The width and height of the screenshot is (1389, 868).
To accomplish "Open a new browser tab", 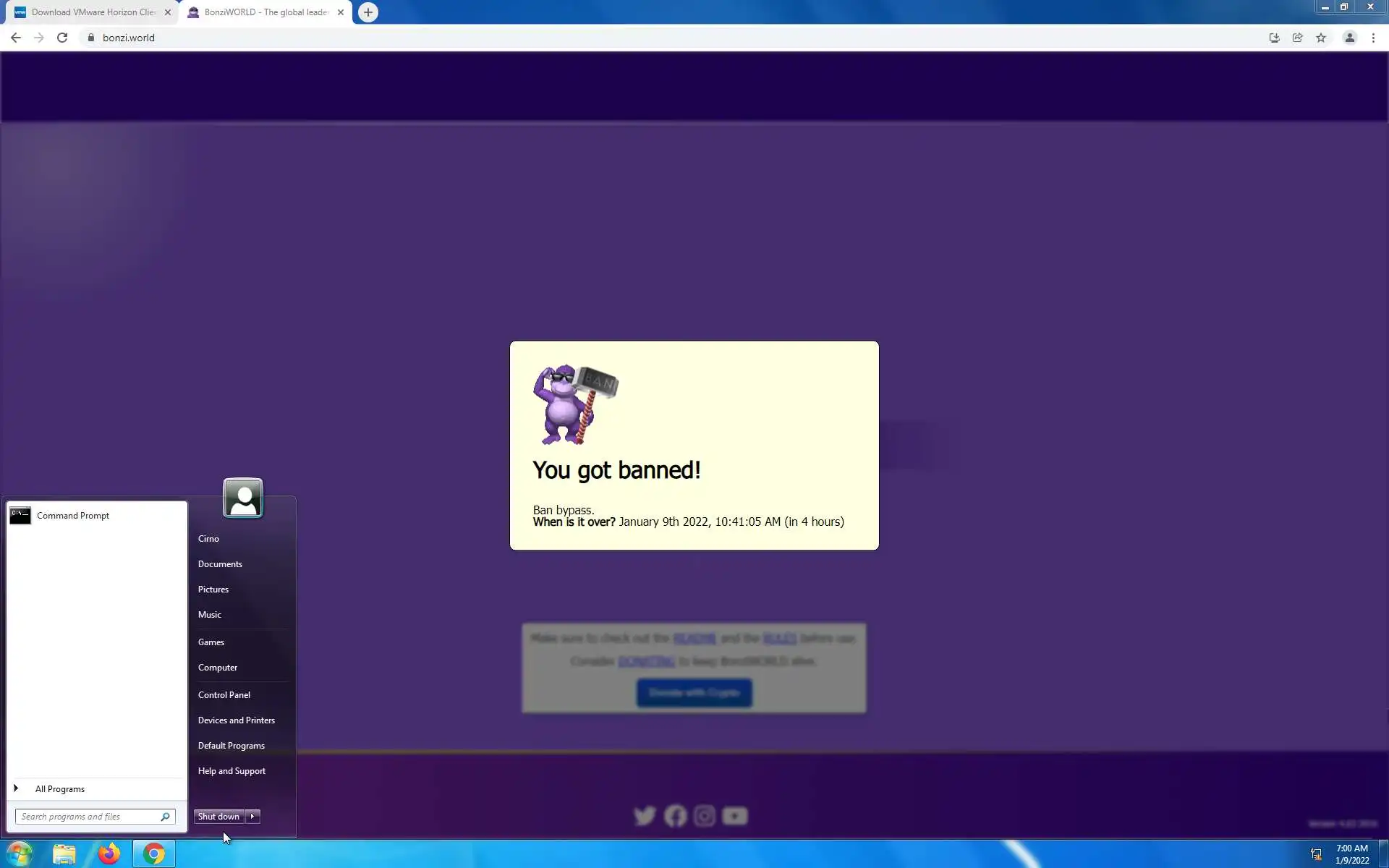I will (x=368, y=12).
